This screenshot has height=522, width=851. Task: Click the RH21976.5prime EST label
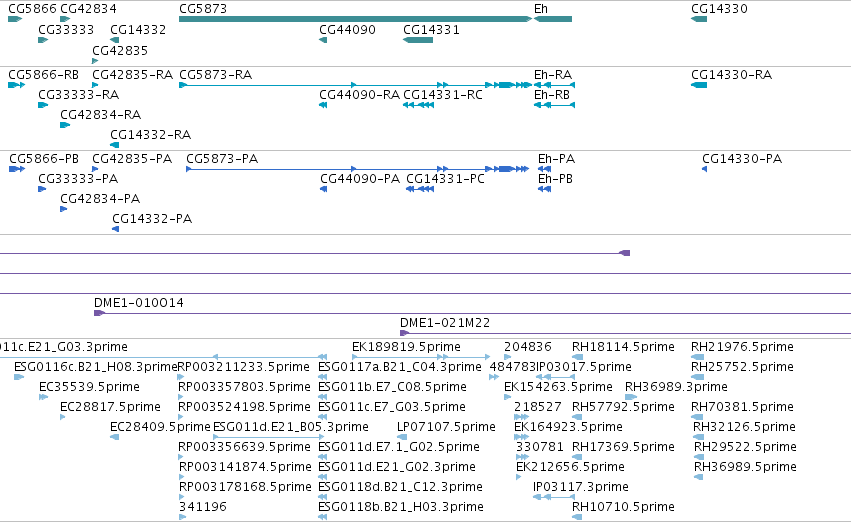coord(742,347)
